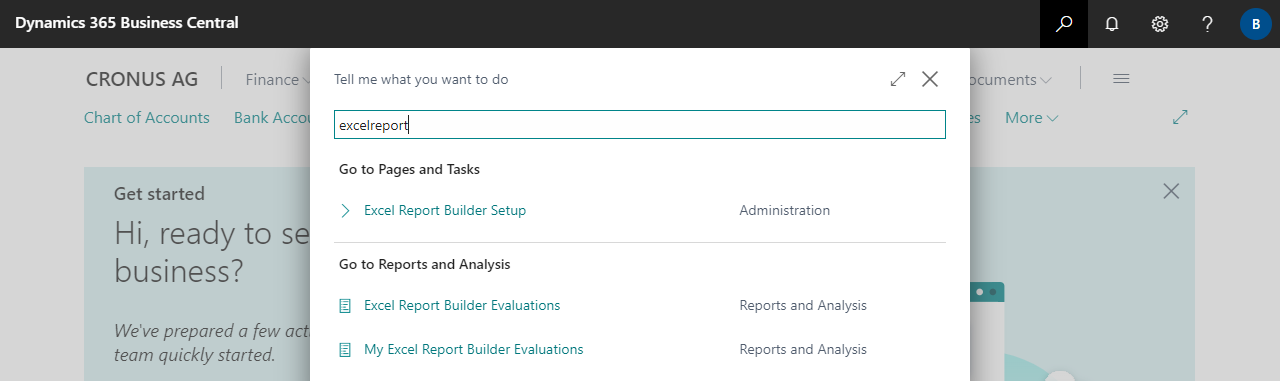Viewport: 1280px width, 381px height.
Task: Close the Tell Me dialog
Action: (x=930, y=79)
